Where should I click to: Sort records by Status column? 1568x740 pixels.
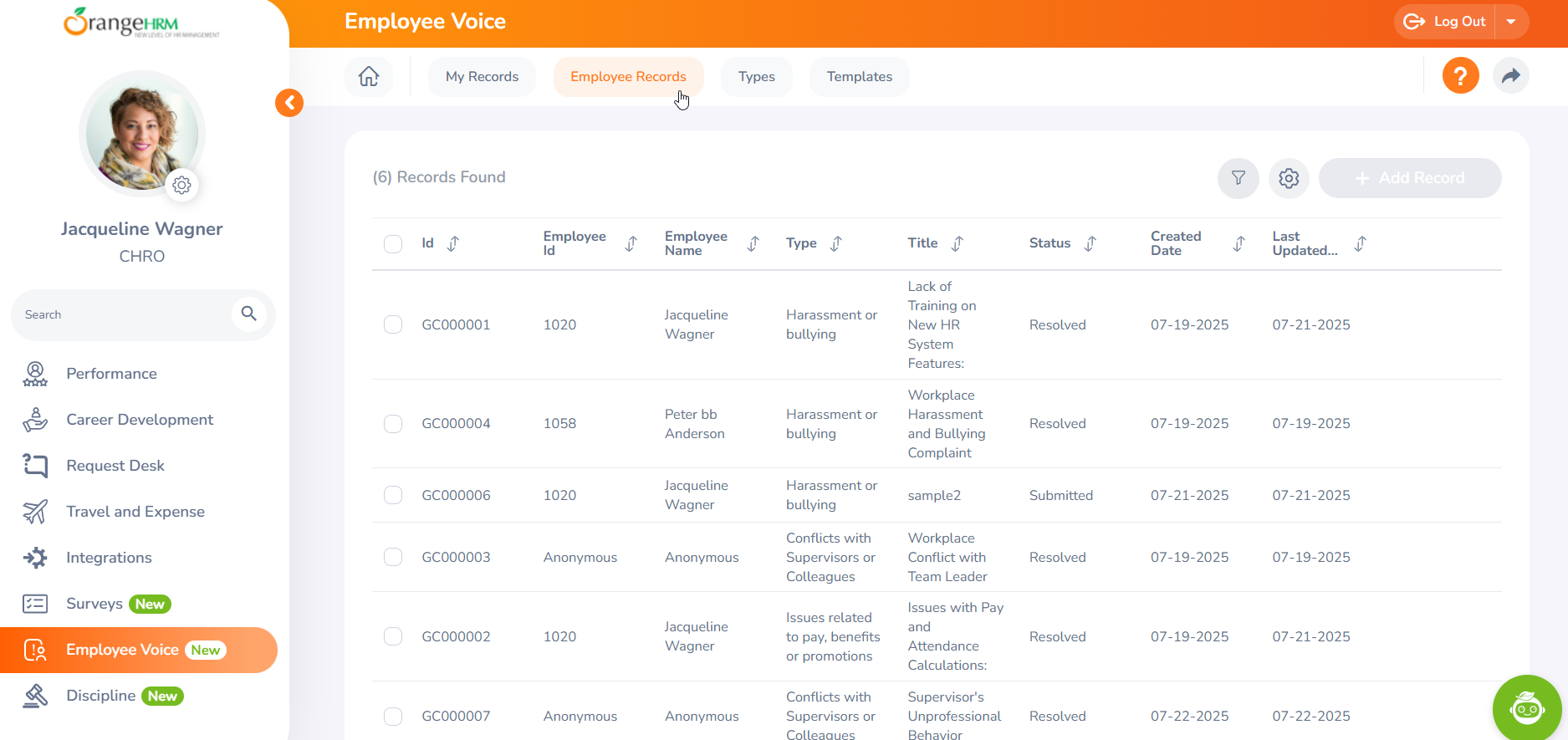[1090, 243]
